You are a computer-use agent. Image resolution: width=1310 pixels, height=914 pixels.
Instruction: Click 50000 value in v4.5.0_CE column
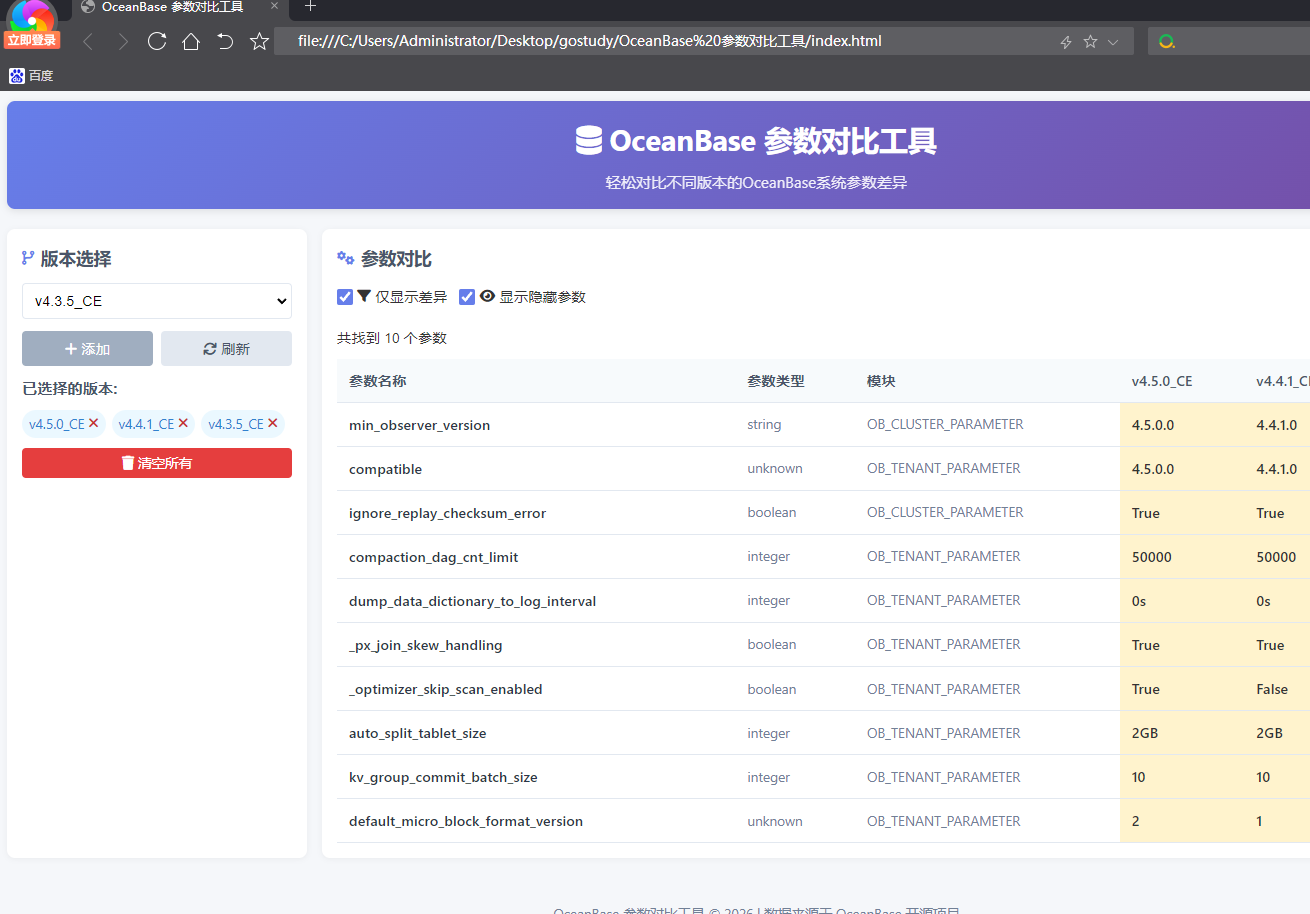point(1152,557)
